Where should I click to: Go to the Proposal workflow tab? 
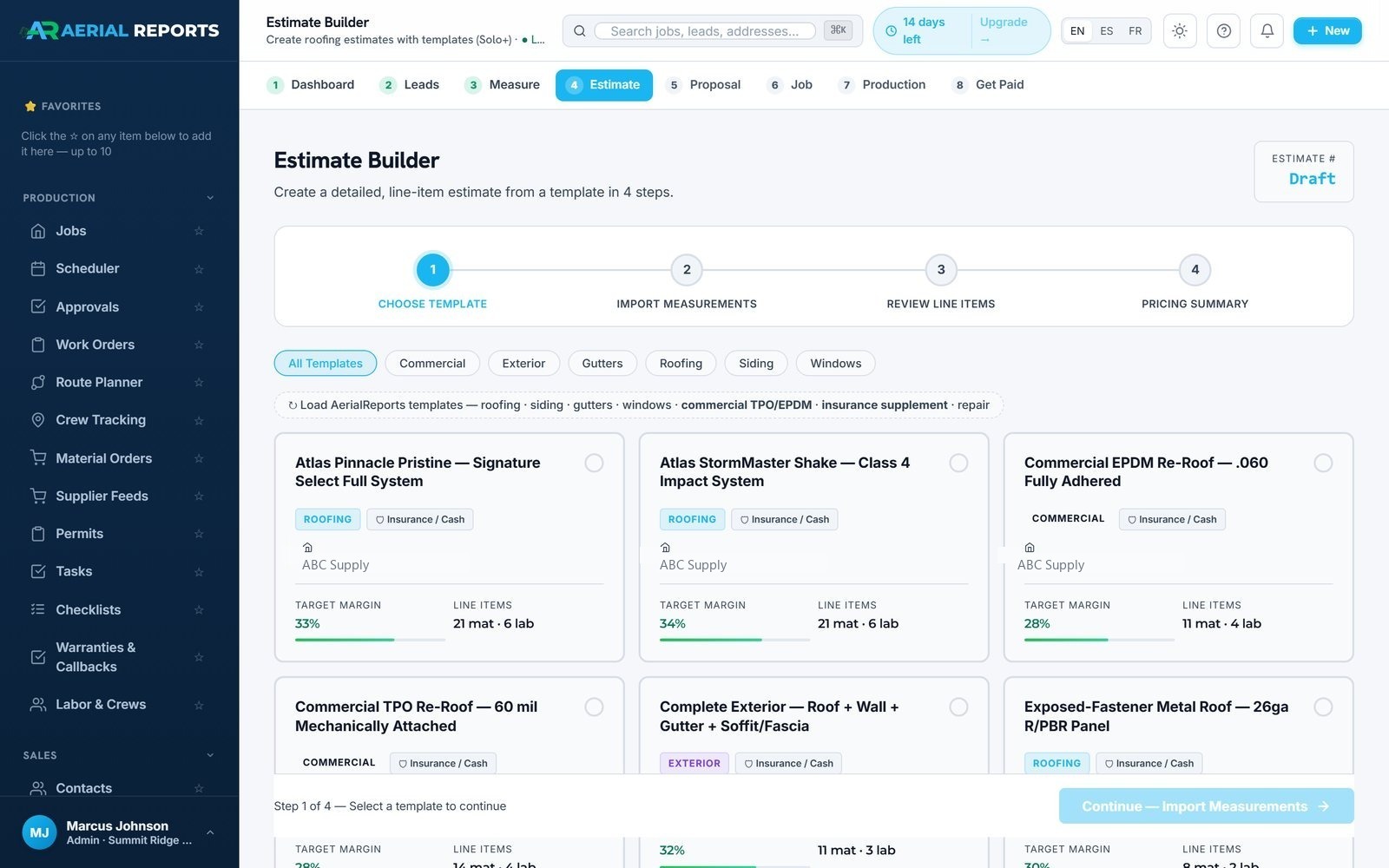(704, 84)
